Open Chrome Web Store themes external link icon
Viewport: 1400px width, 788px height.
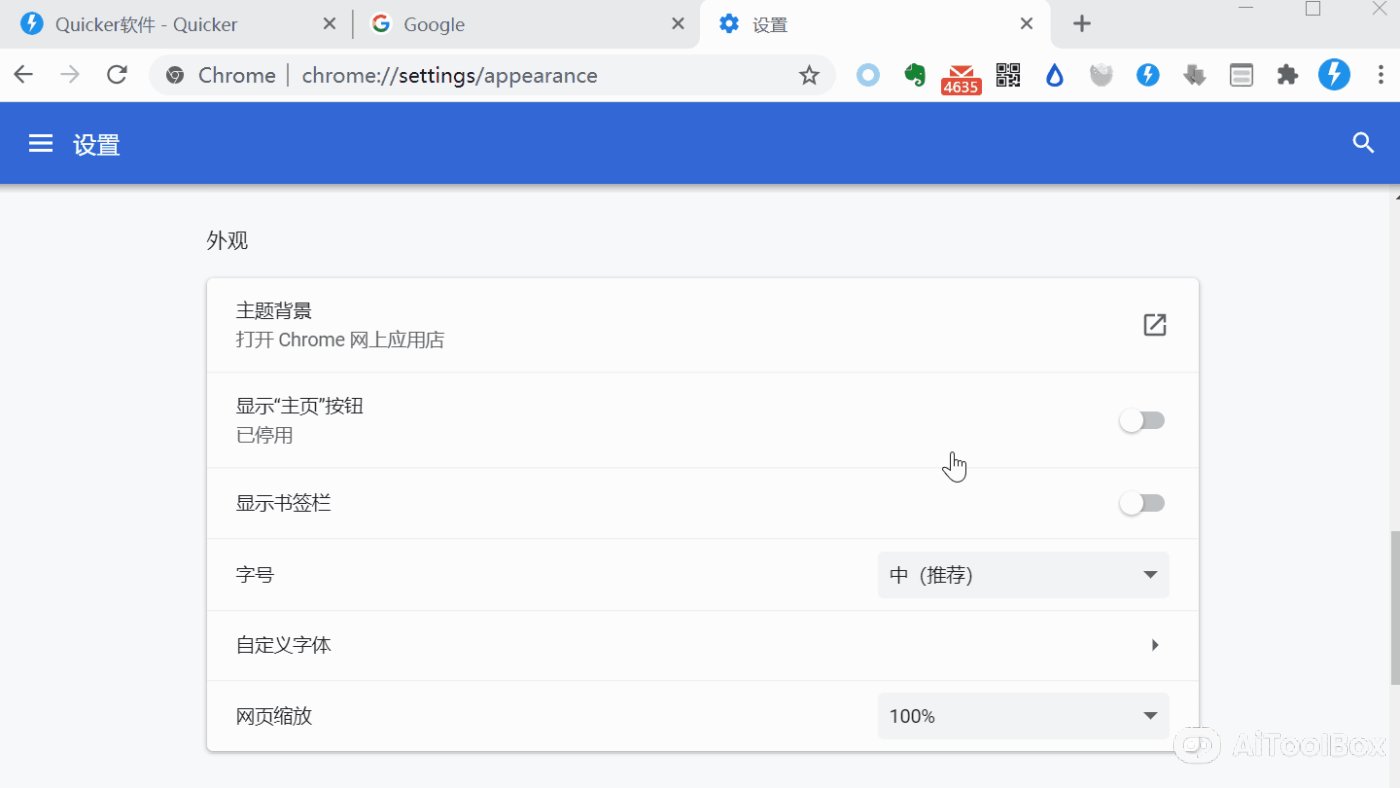click(x=1154, y=325)
